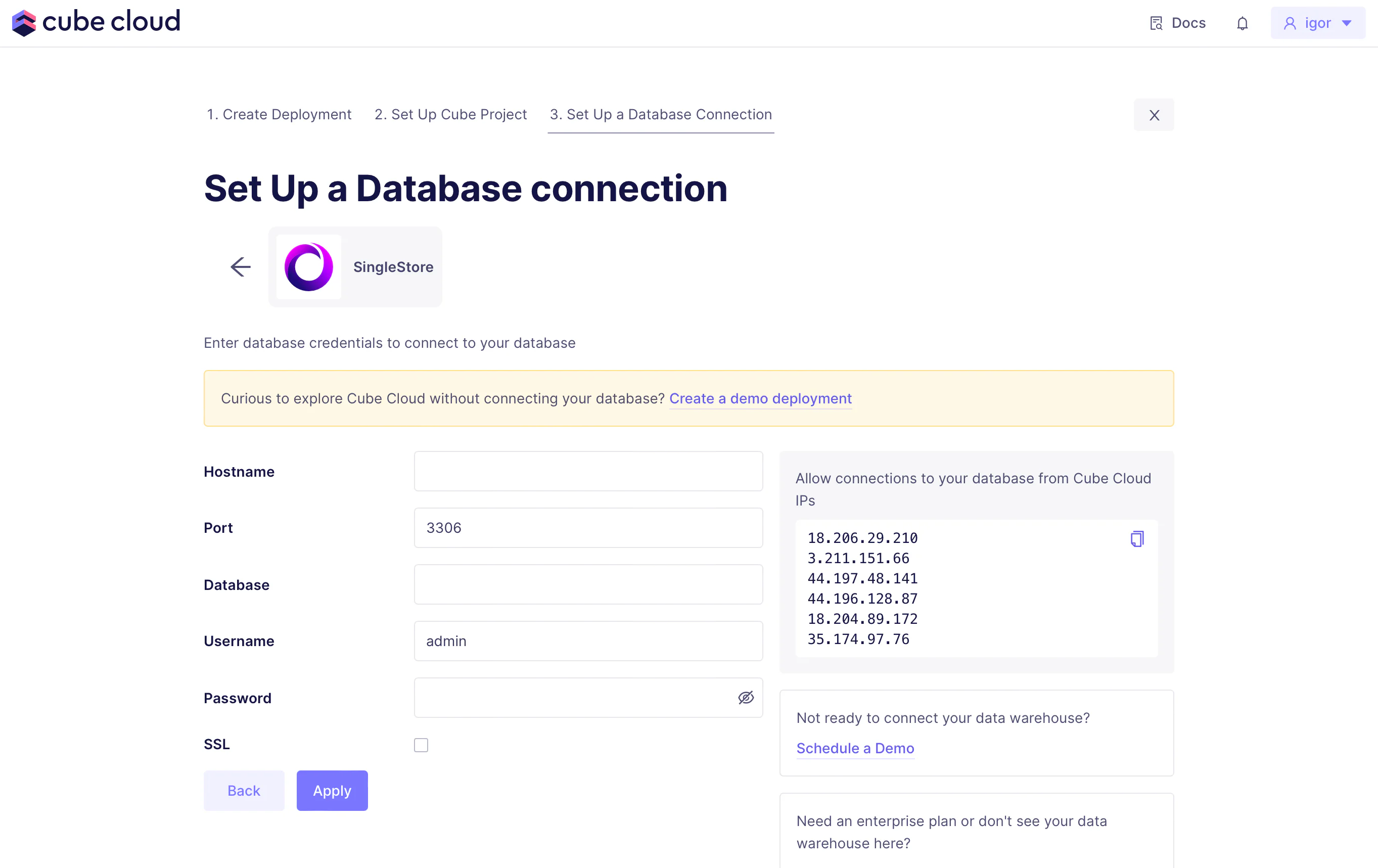
Task: Expand the igor account dropdown
Action: (1347, 23)
